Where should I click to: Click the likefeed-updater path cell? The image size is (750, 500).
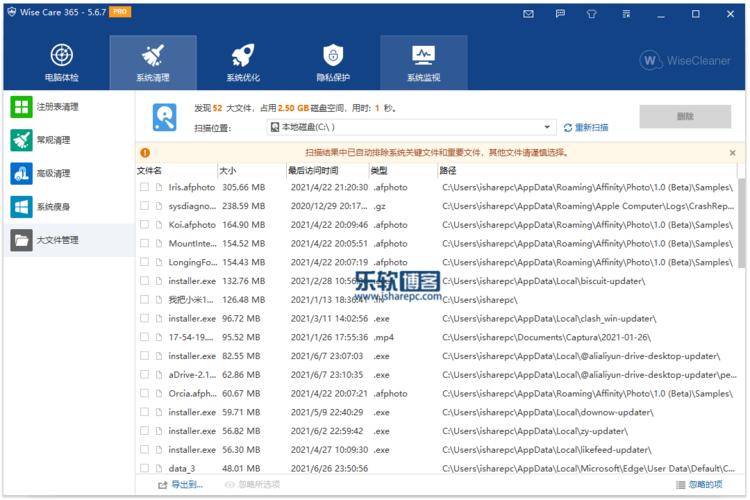pyautogui.click(x=547, y=450)
